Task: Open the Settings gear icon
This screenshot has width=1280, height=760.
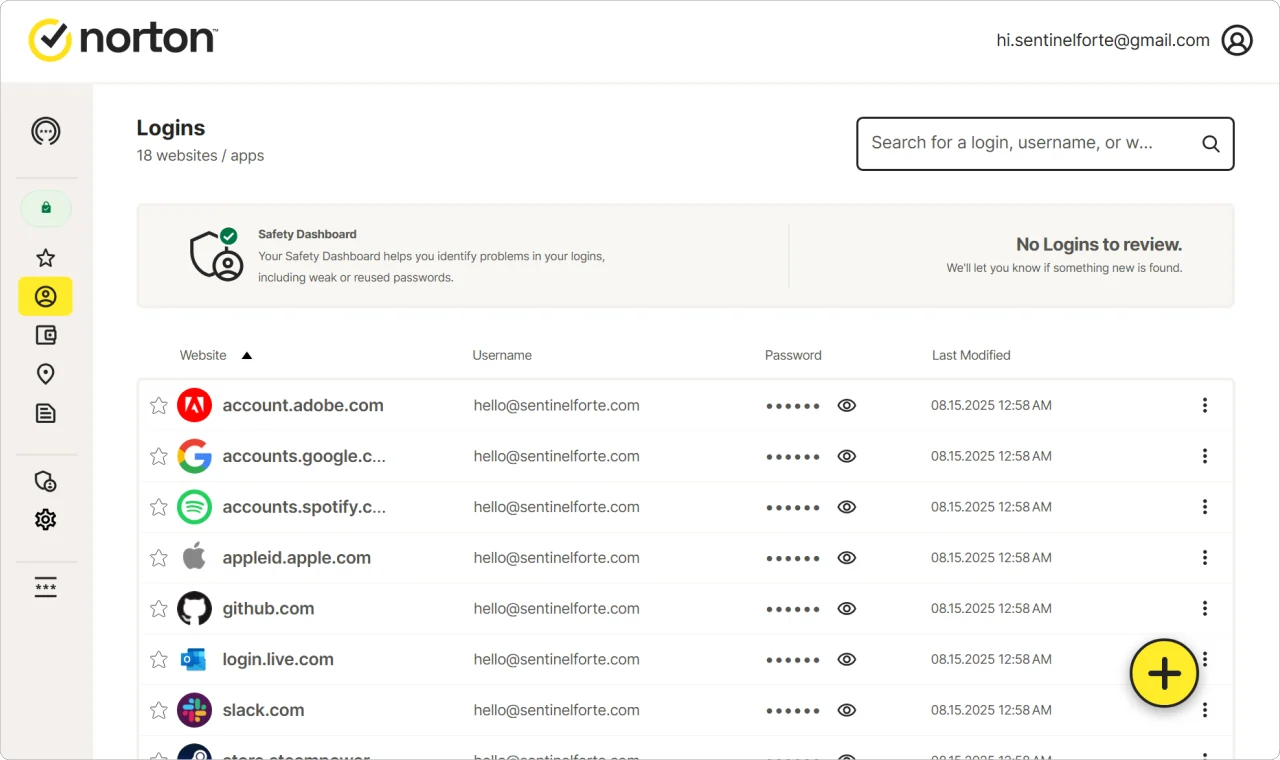Action: click(46, 520)
